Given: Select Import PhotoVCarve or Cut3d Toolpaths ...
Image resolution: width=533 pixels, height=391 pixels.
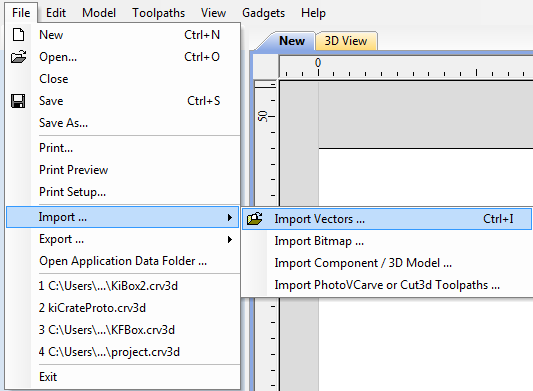Looking at the screenshot, I should point(387,285).
